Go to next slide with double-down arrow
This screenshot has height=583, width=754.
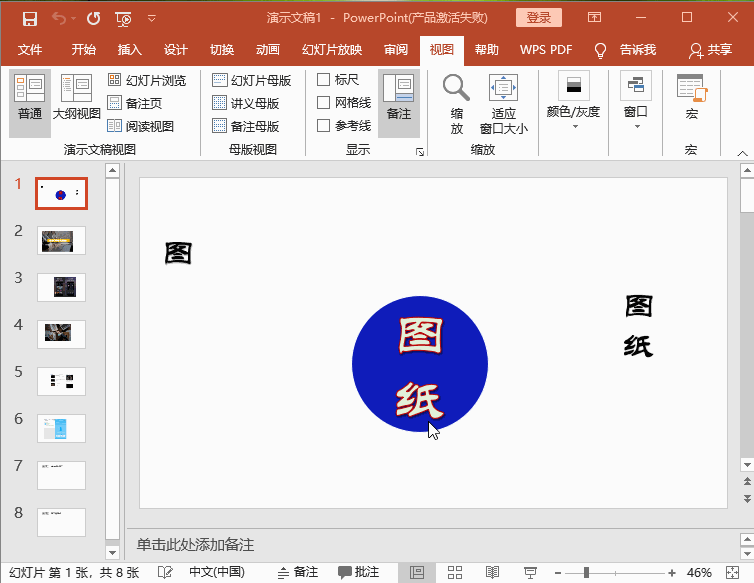pos(747,498)
